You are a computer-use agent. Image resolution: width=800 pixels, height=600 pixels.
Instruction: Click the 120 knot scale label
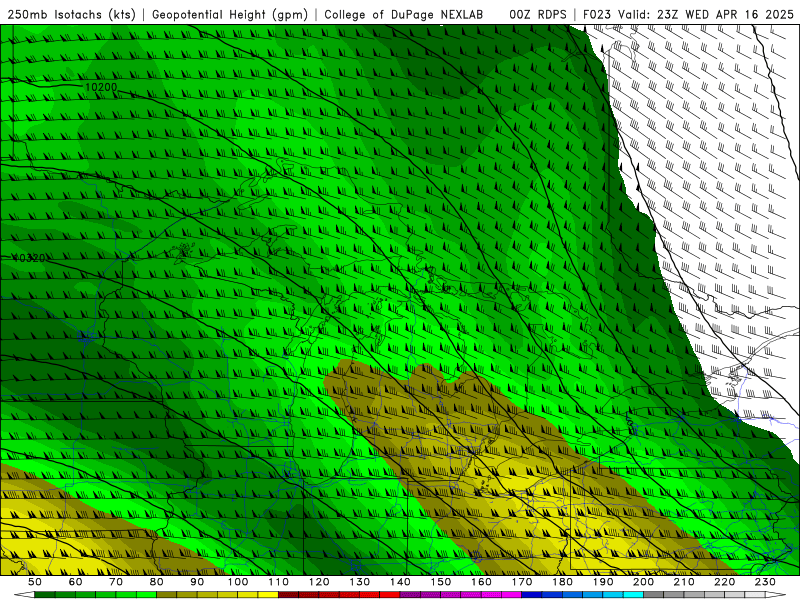coord(319,582)
